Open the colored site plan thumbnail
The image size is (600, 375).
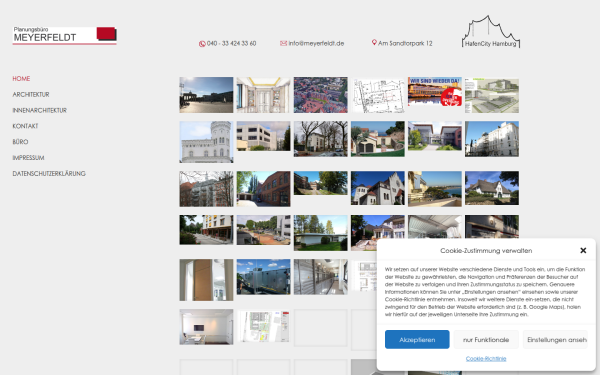(x=263, y=326)
